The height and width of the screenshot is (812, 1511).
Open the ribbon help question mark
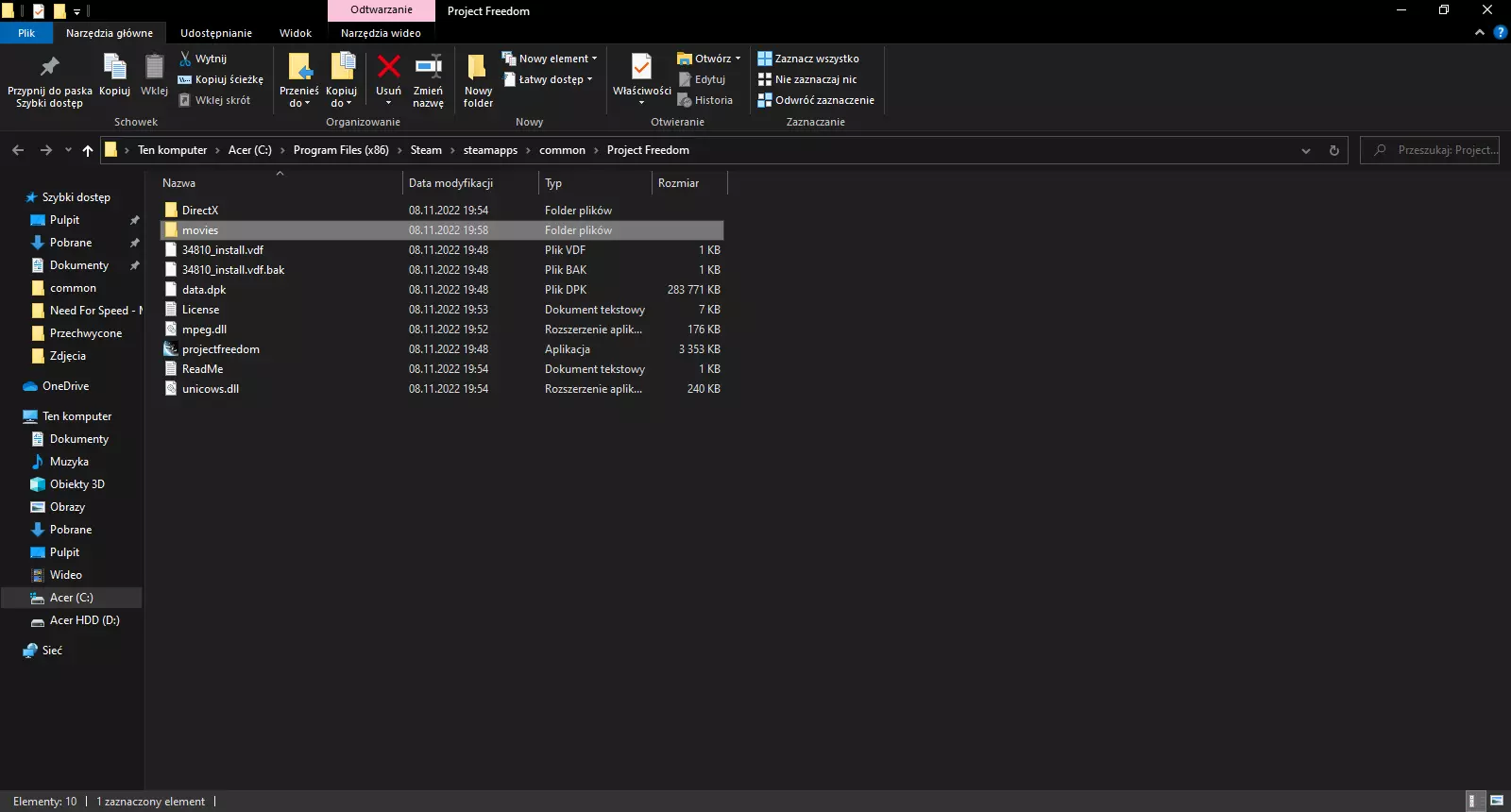[x=1501, y=32]
